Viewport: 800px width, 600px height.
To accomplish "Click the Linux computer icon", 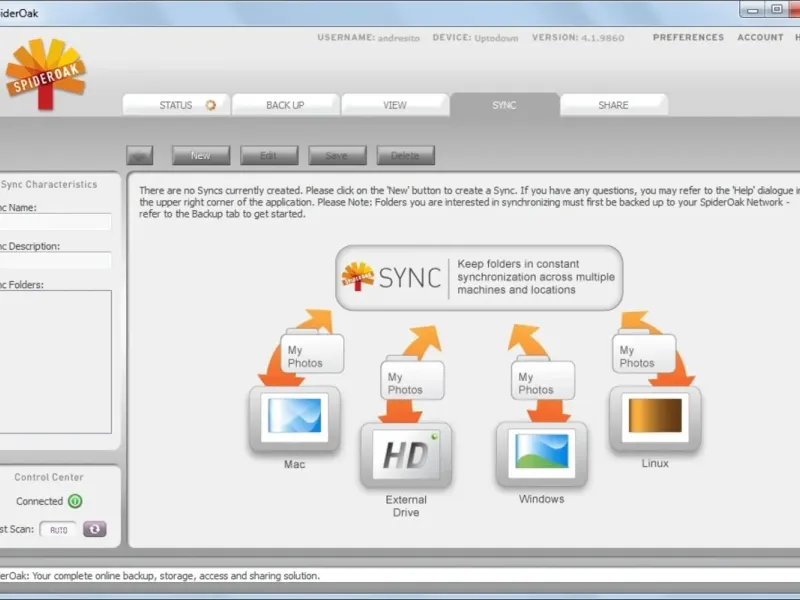I will pos(655,419).
